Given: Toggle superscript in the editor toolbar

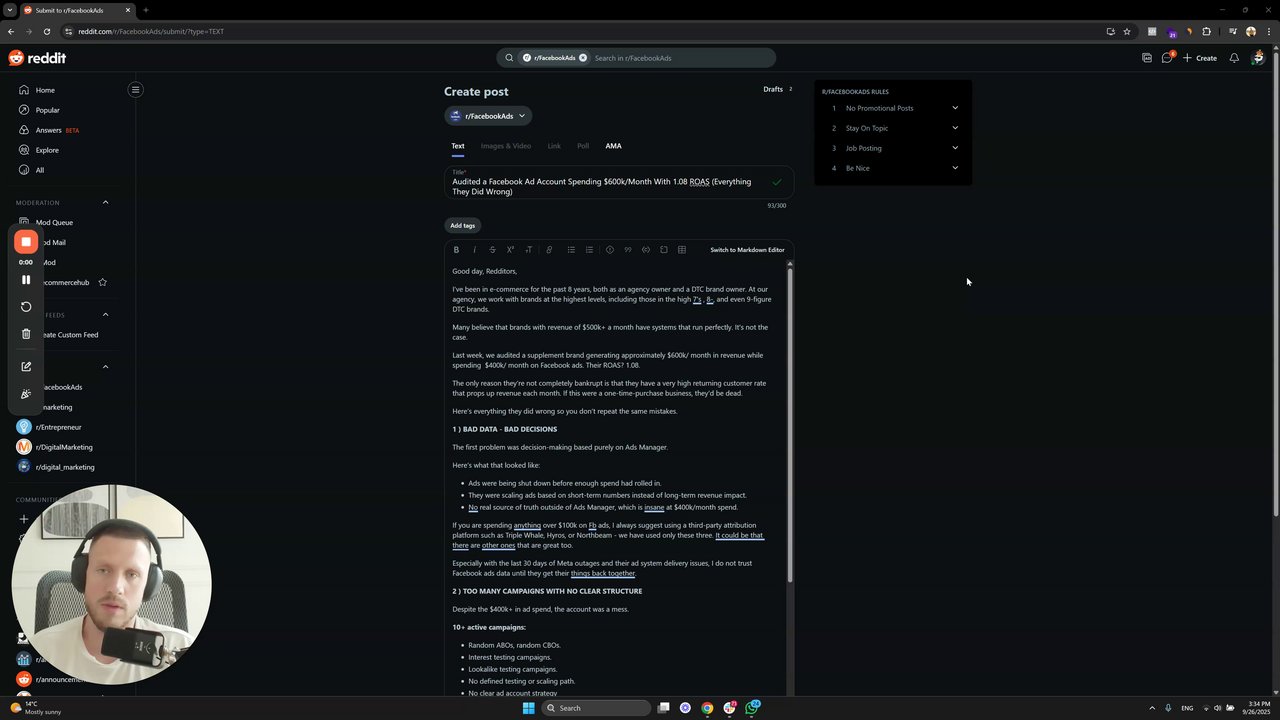Looking at the screenshot, I should click(510, 250).
